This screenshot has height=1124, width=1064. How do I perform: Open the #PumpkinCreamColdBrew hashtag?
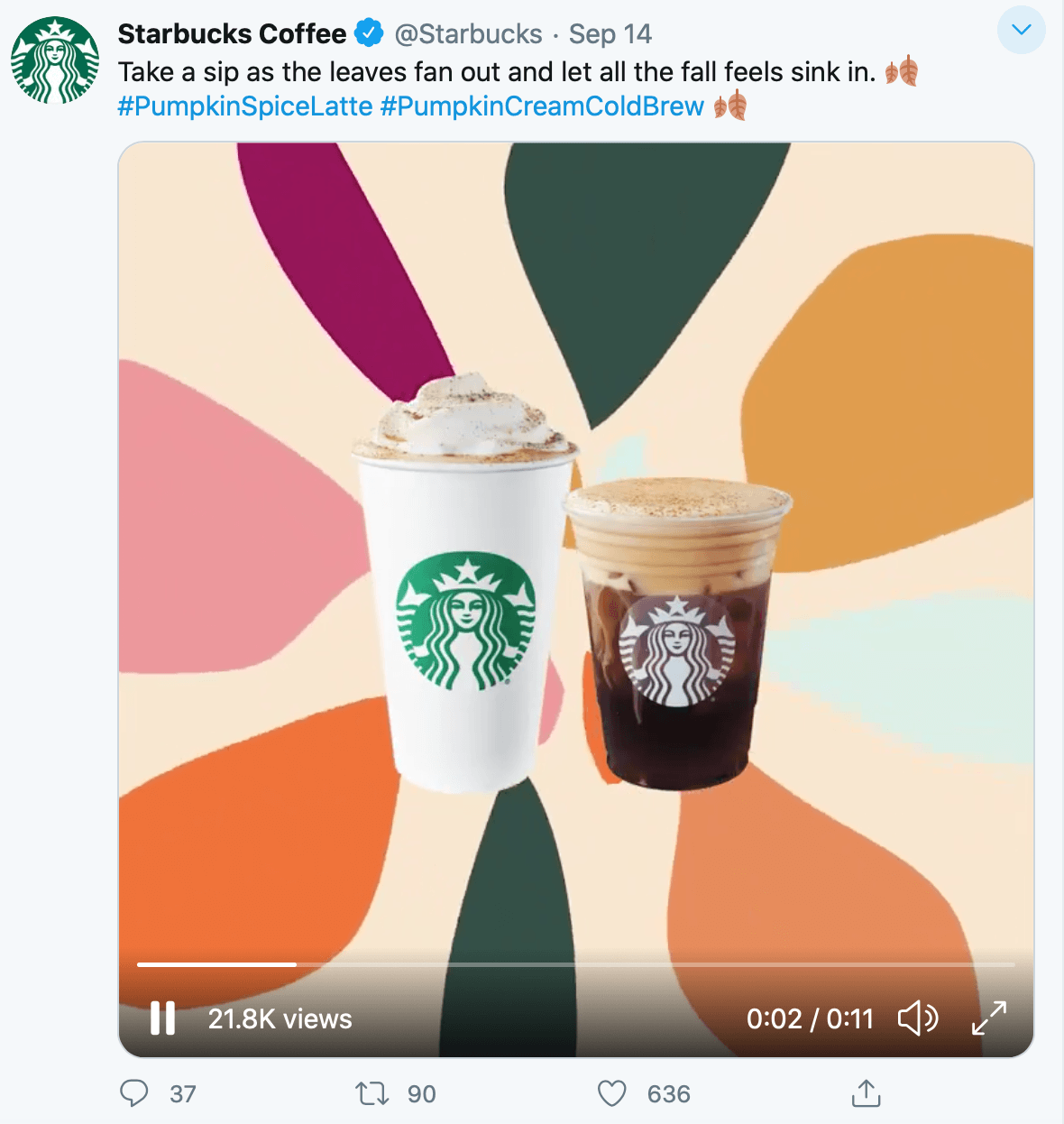tap(542, 106)
